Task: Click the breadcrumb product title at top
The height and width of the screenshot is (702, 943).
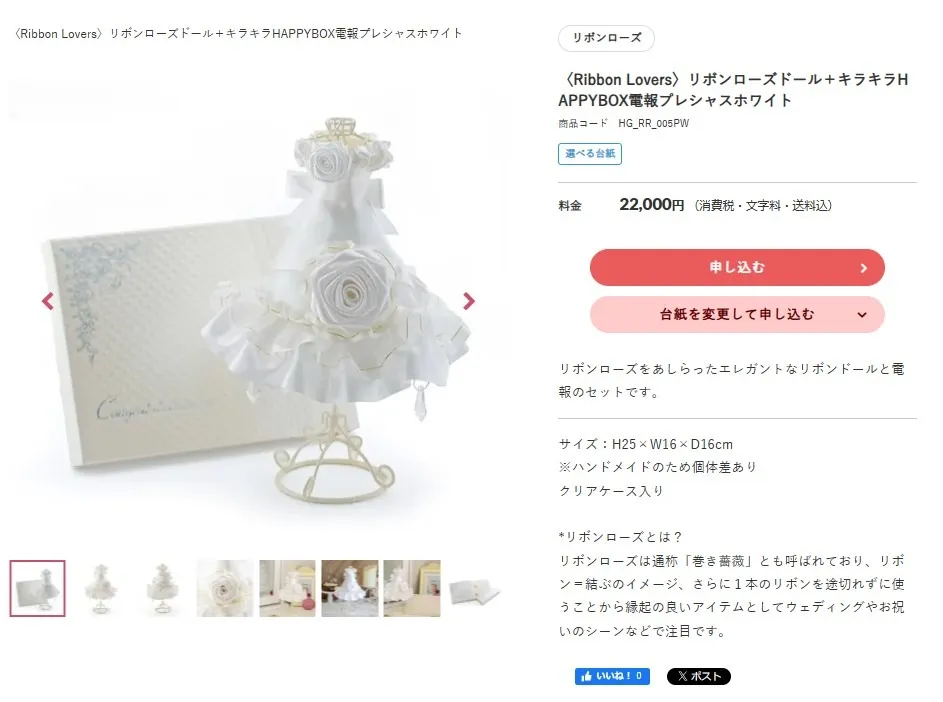Action: coord(238,34)
